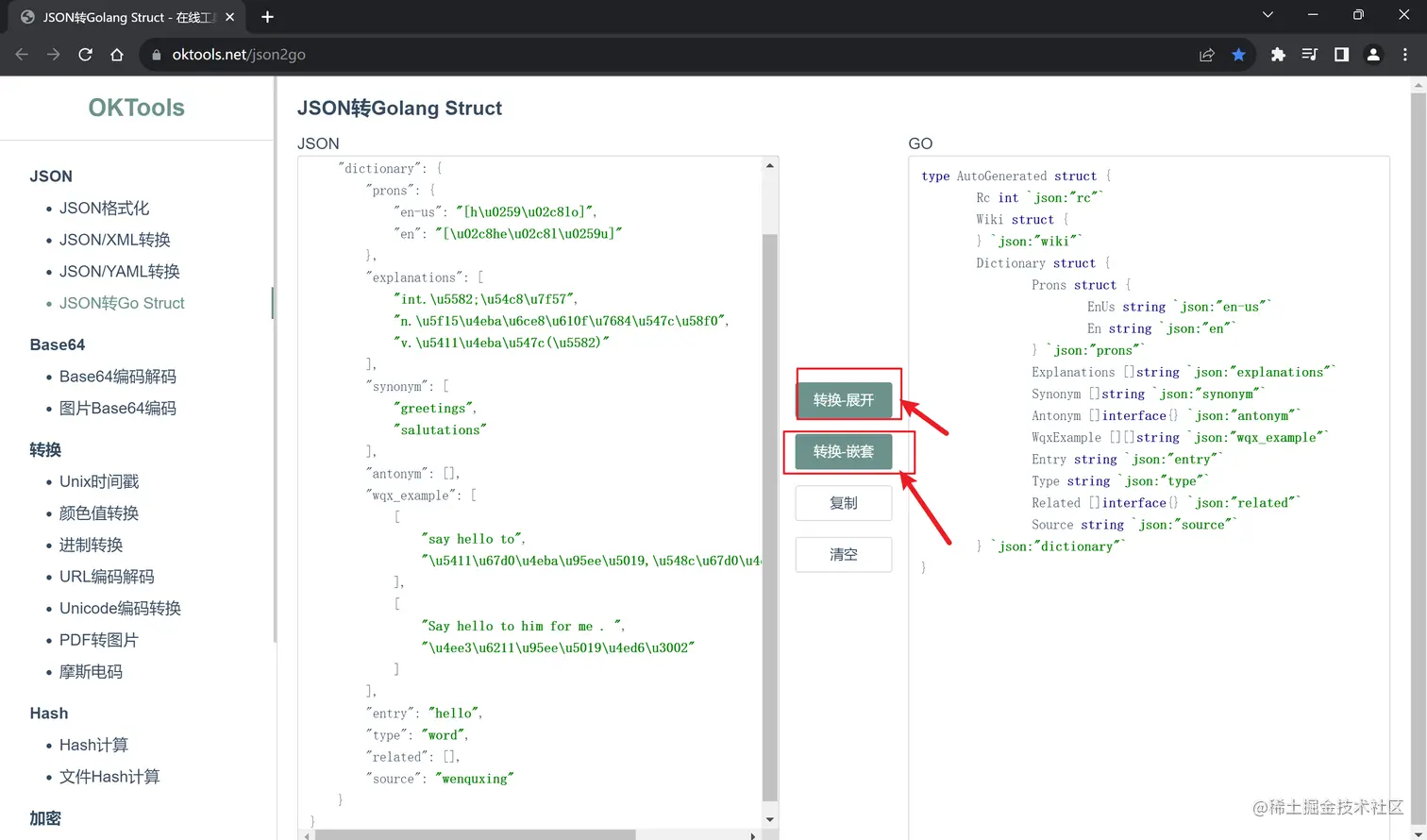Open 进制转换 tool

coord(92,545)
